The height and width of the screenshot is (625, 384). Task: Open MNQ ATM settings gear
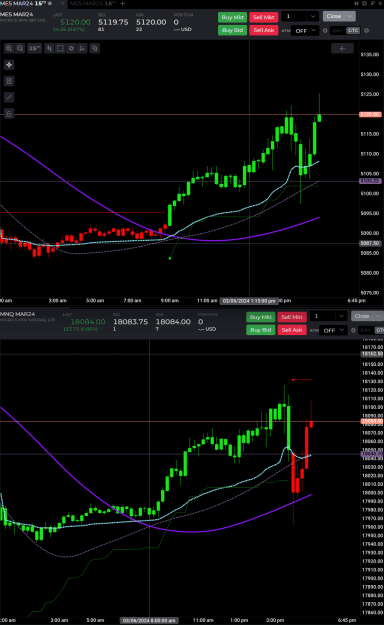[353, 330]
